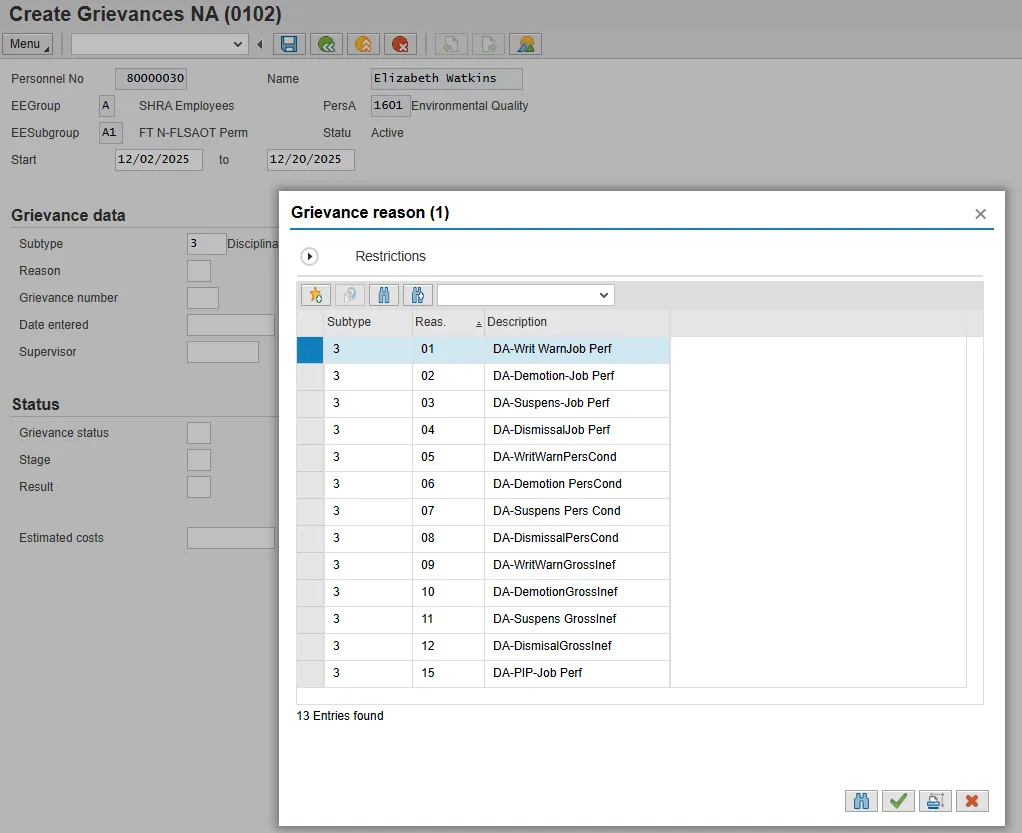1022x833 pixels.
Task: Cancel dialog with the red X button
Action: pyautogui.click(x=971, y=800)
